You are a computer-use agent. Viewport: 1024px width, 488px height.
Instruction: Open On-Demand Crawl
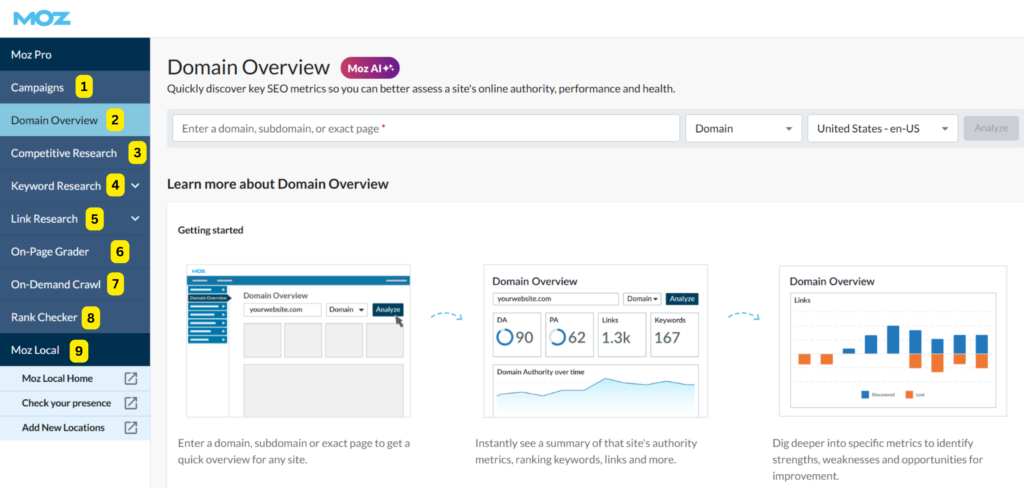click(x=75, y=284)
